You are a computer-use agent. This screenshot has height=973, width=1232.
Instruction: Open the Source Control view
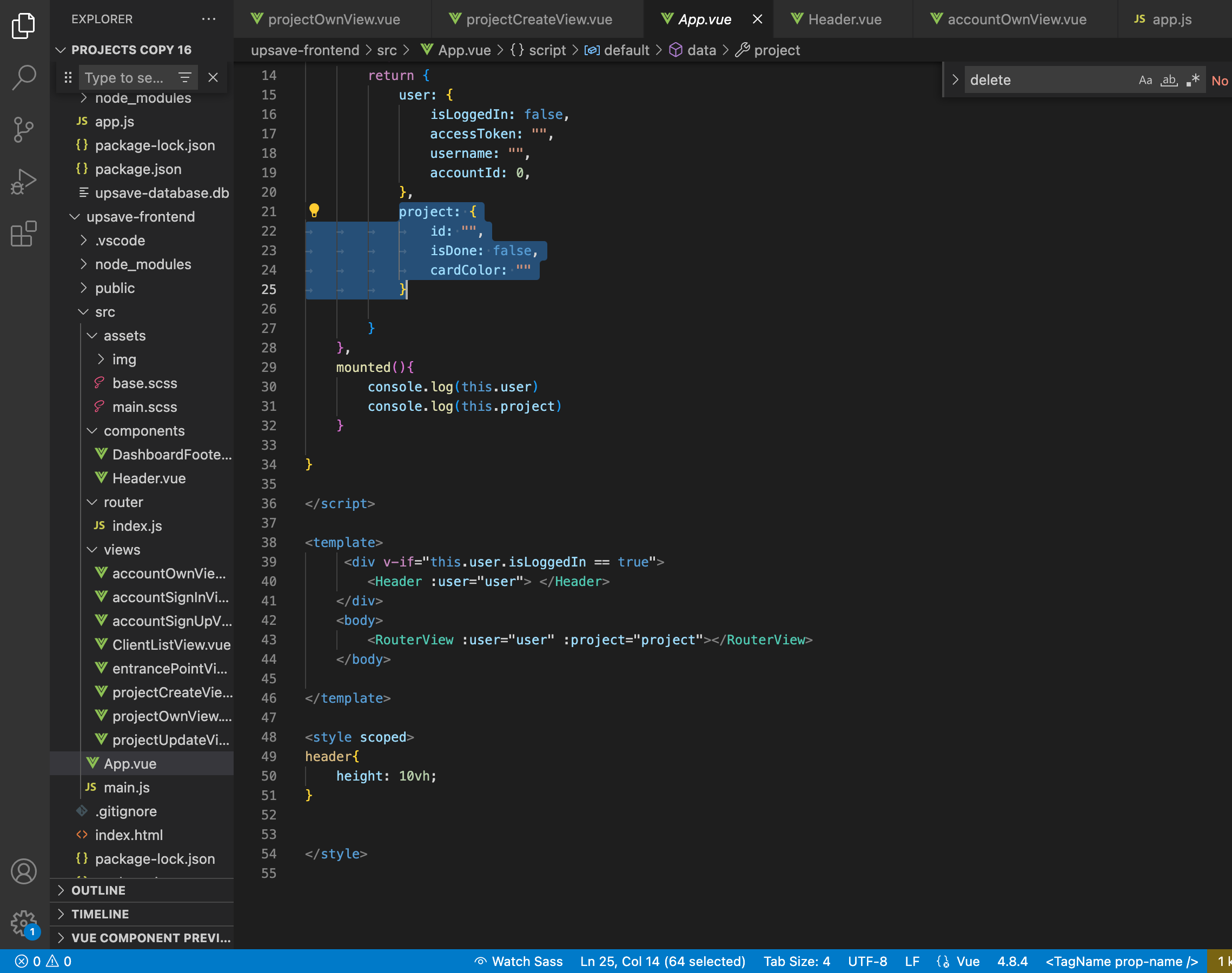tap(23, 130)
